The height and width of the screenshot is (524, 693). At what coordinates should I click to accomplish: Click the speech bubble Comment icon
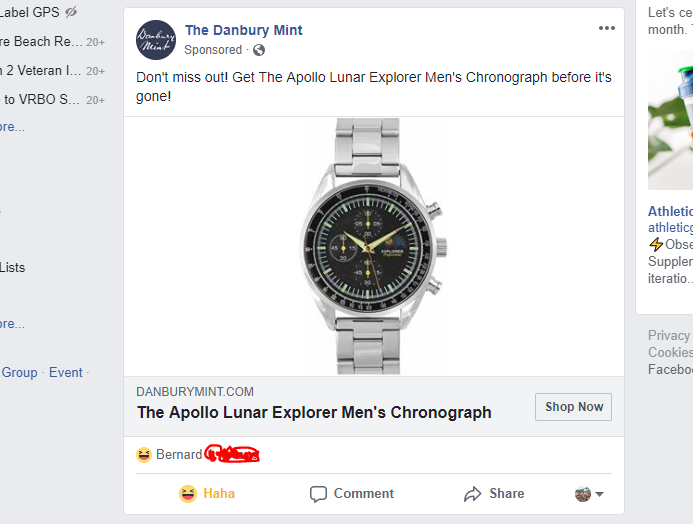319,494
